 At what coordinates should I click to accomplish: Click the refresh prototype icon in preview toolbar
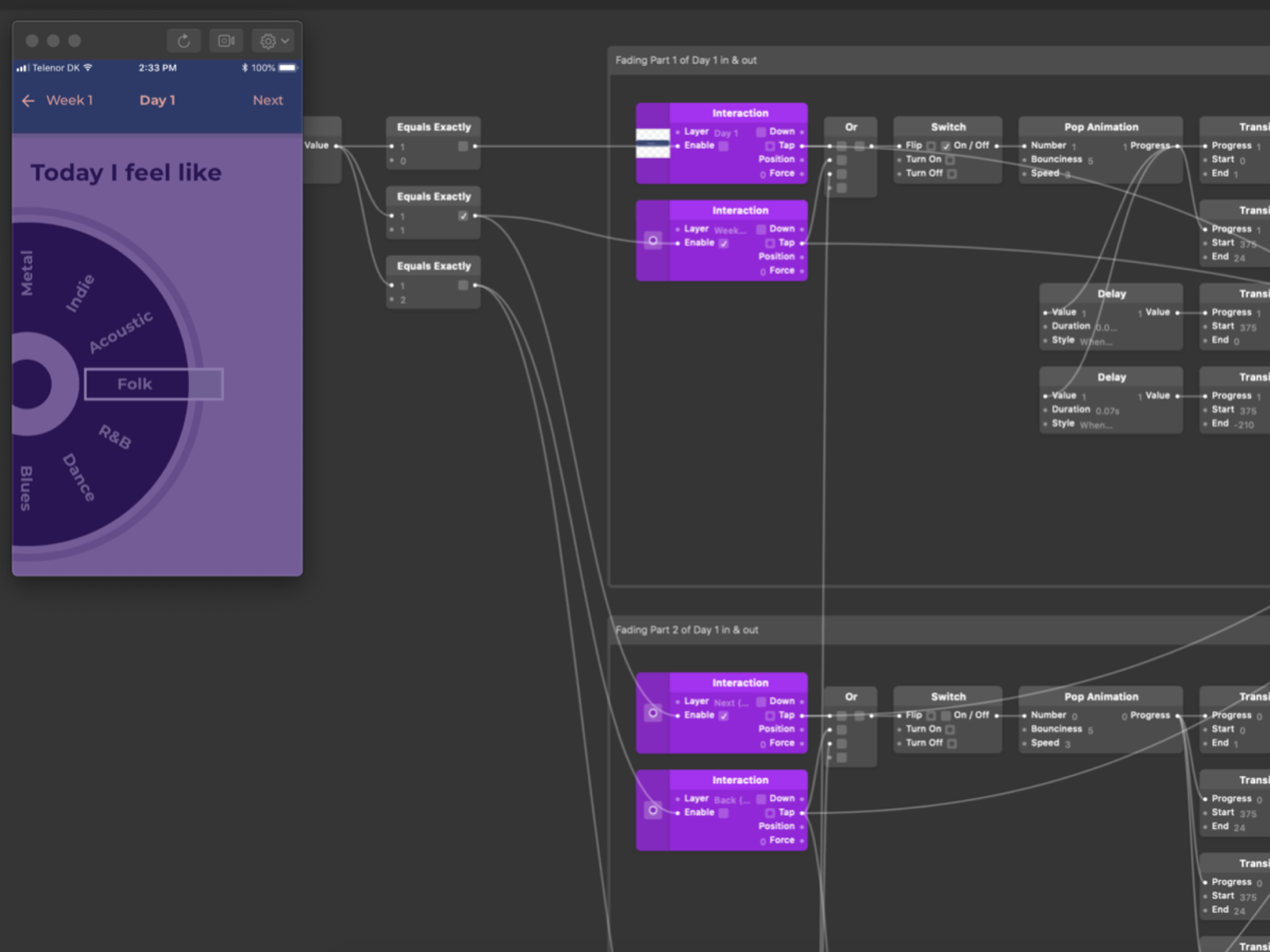[x=183, y=40]
